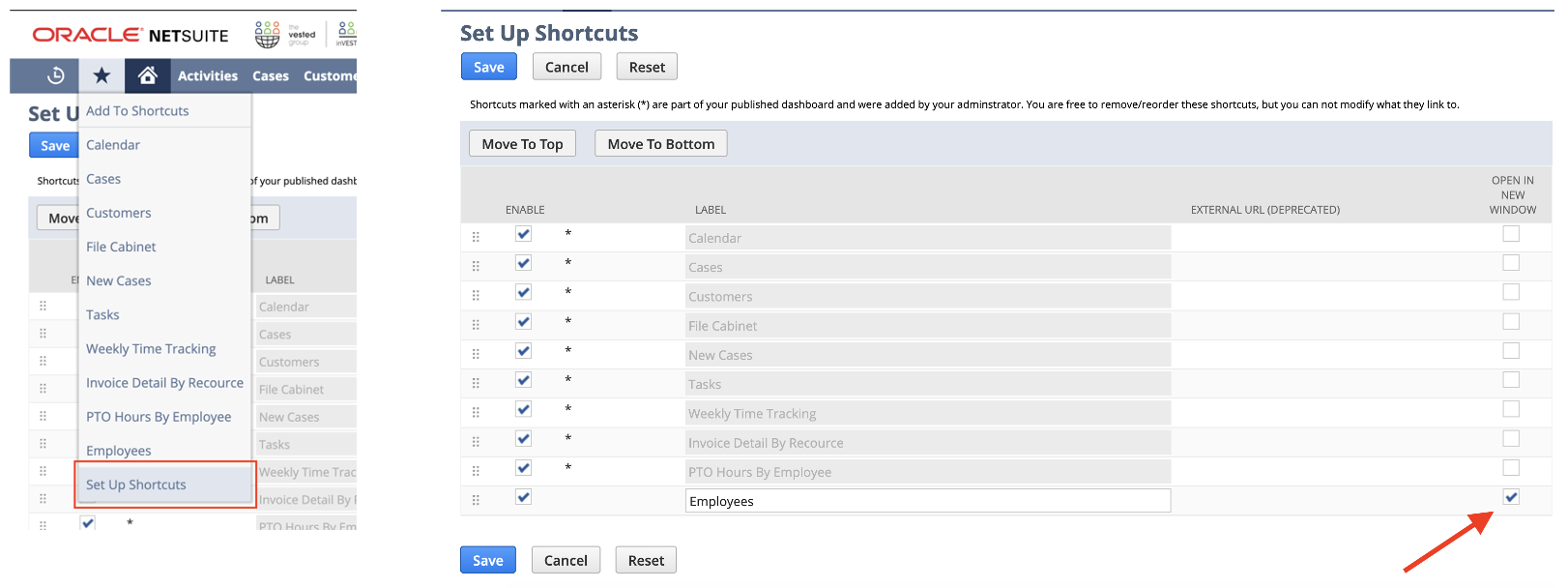Click the Move To Bottom button

(660, 144)
